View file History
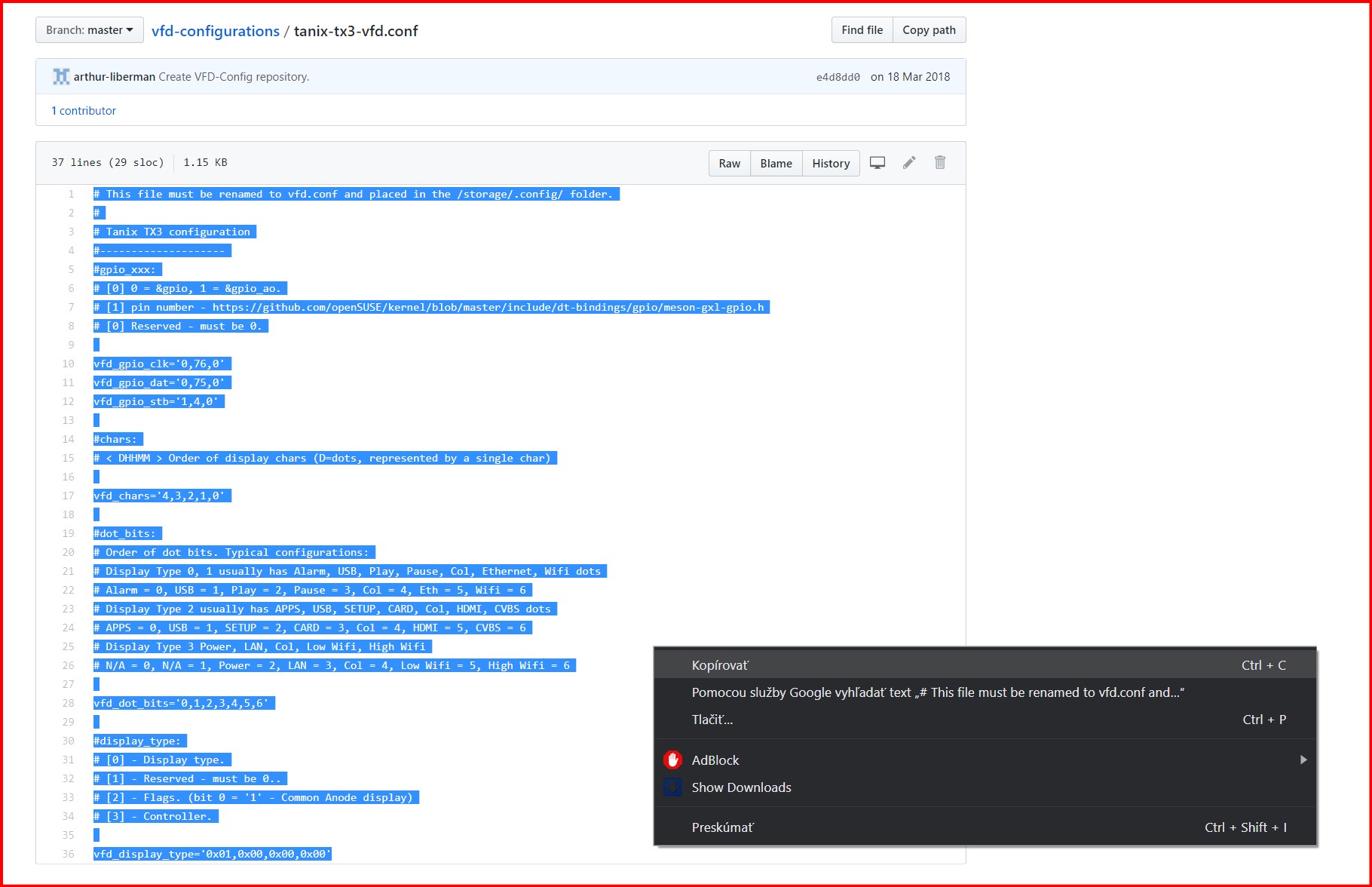The width and height of the screenshot is (1372, 887). 831,164
